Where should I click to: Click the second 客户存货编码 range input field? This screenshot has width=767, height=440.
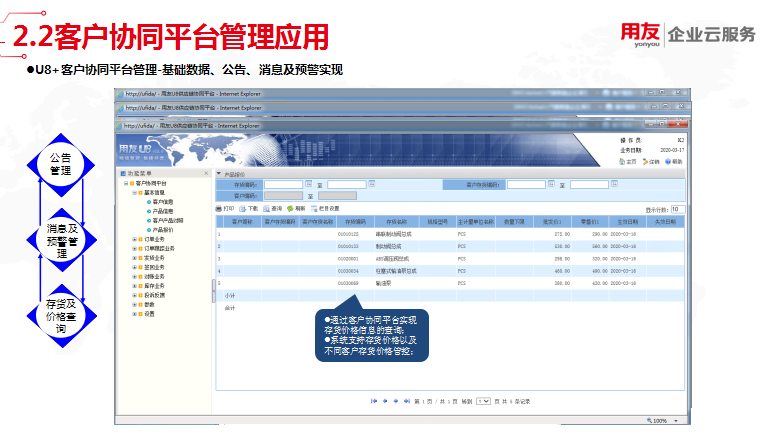click(589, 184)
